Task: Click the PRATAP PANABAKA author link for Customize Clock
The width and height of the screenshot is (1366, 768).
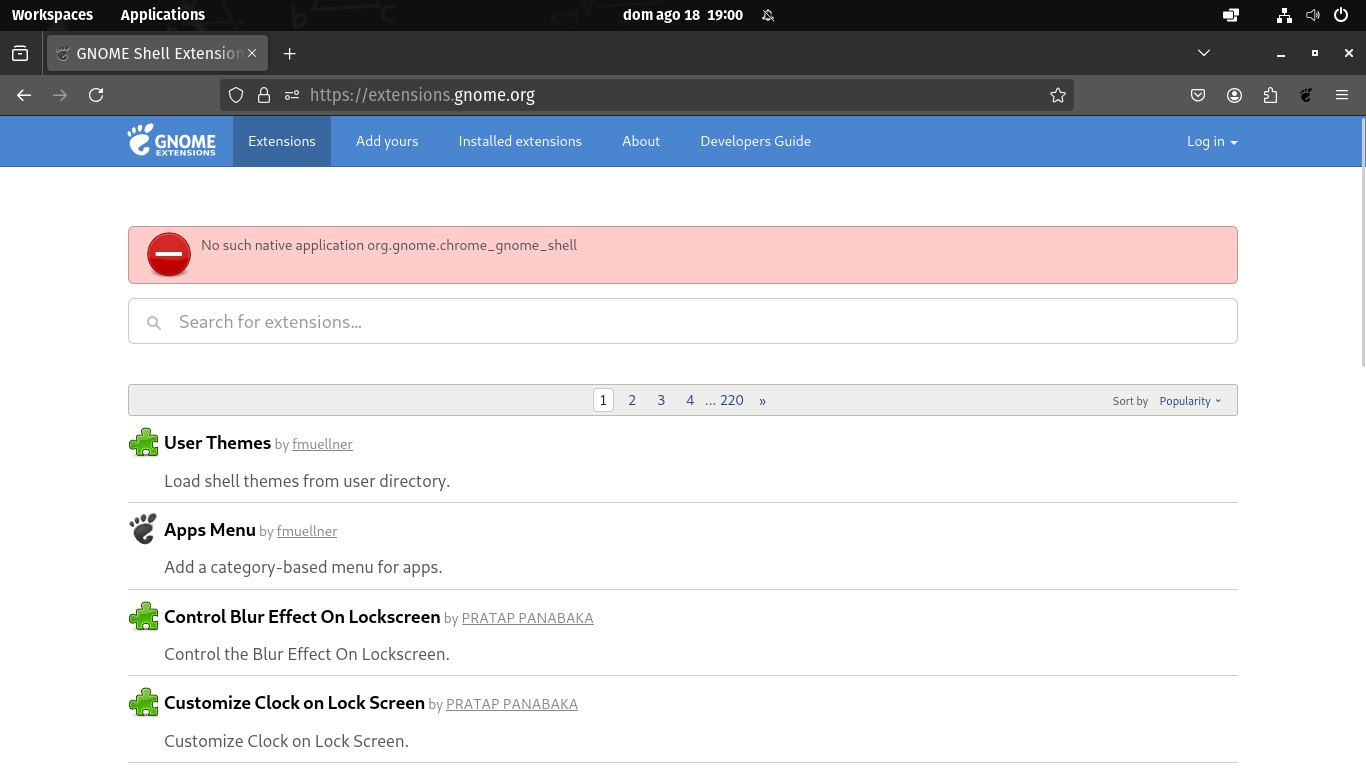Action: [x=511, y=704]
